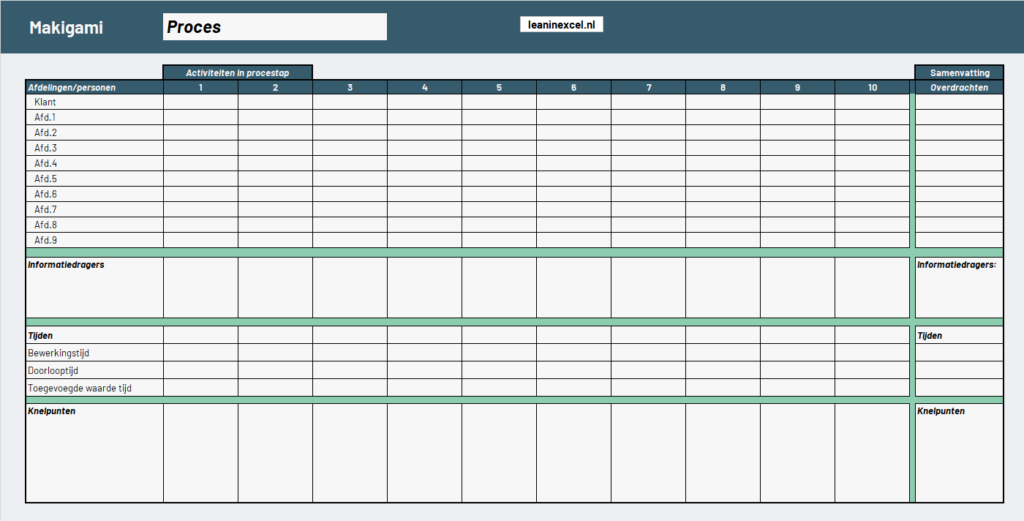The height and width of the screenshot is (521, 1024).
Task: Click the process step 10 column header
Action: (872, 87)
